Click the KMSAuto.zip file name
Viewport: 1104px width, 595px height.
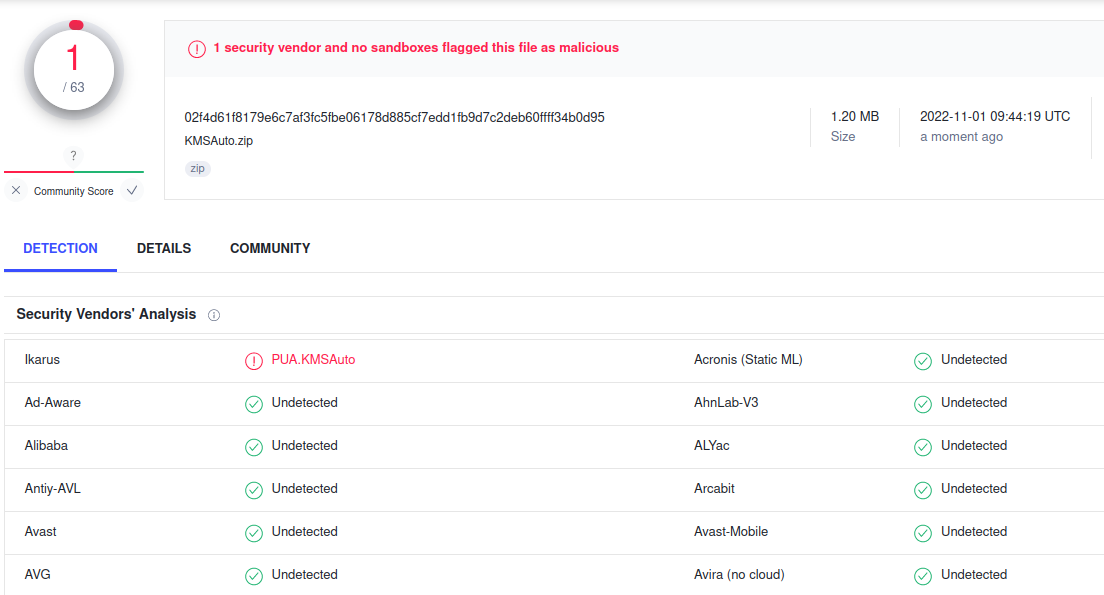(218, 140)
